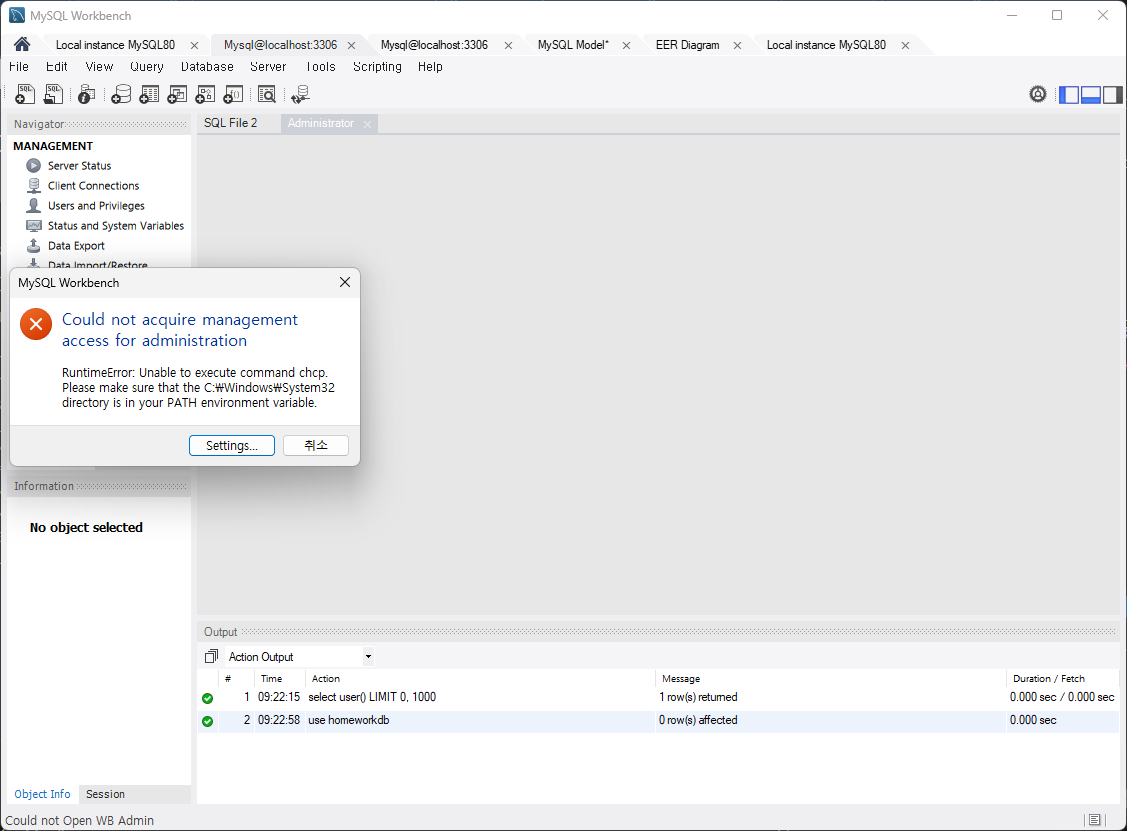Open an SQL script file icon
This screenshot has height=831, width=1127.
pos(53,94)
